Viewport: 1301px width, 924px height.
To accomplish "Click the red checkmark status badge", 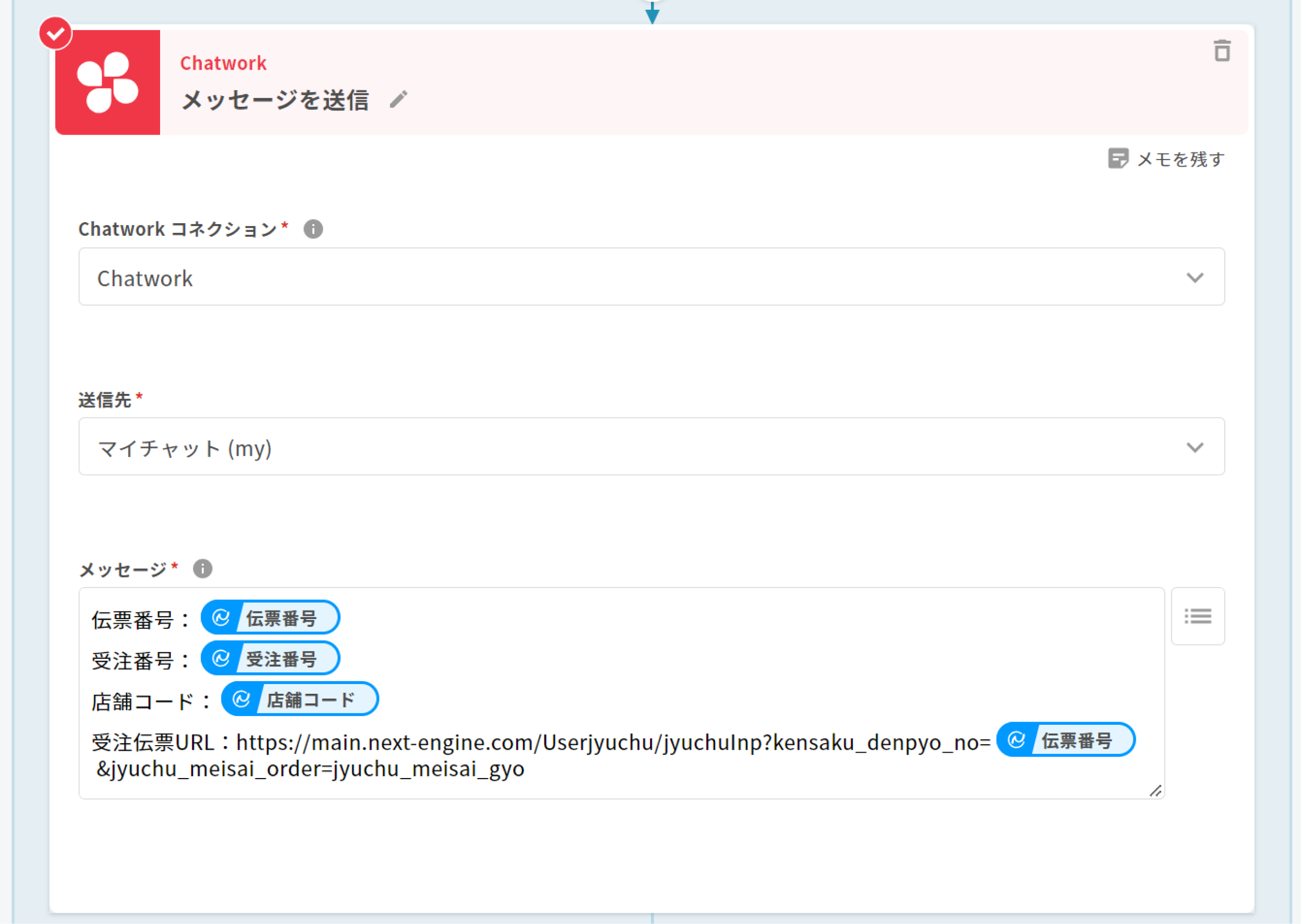I will point(55,34).
